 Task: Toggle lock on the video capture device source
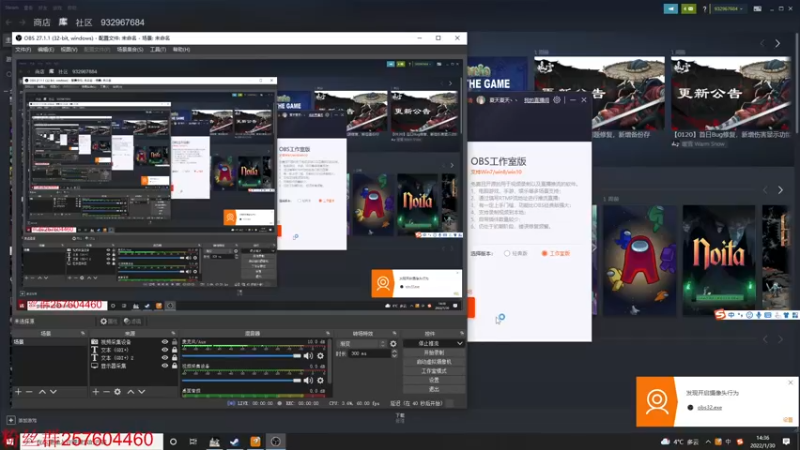coord(174,342)
